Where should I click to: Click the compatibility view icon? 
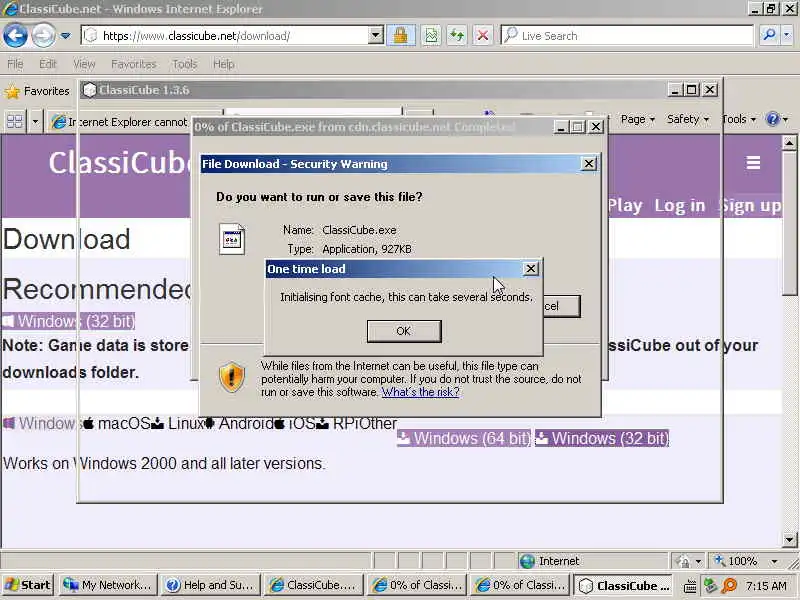tap(431, 36)
